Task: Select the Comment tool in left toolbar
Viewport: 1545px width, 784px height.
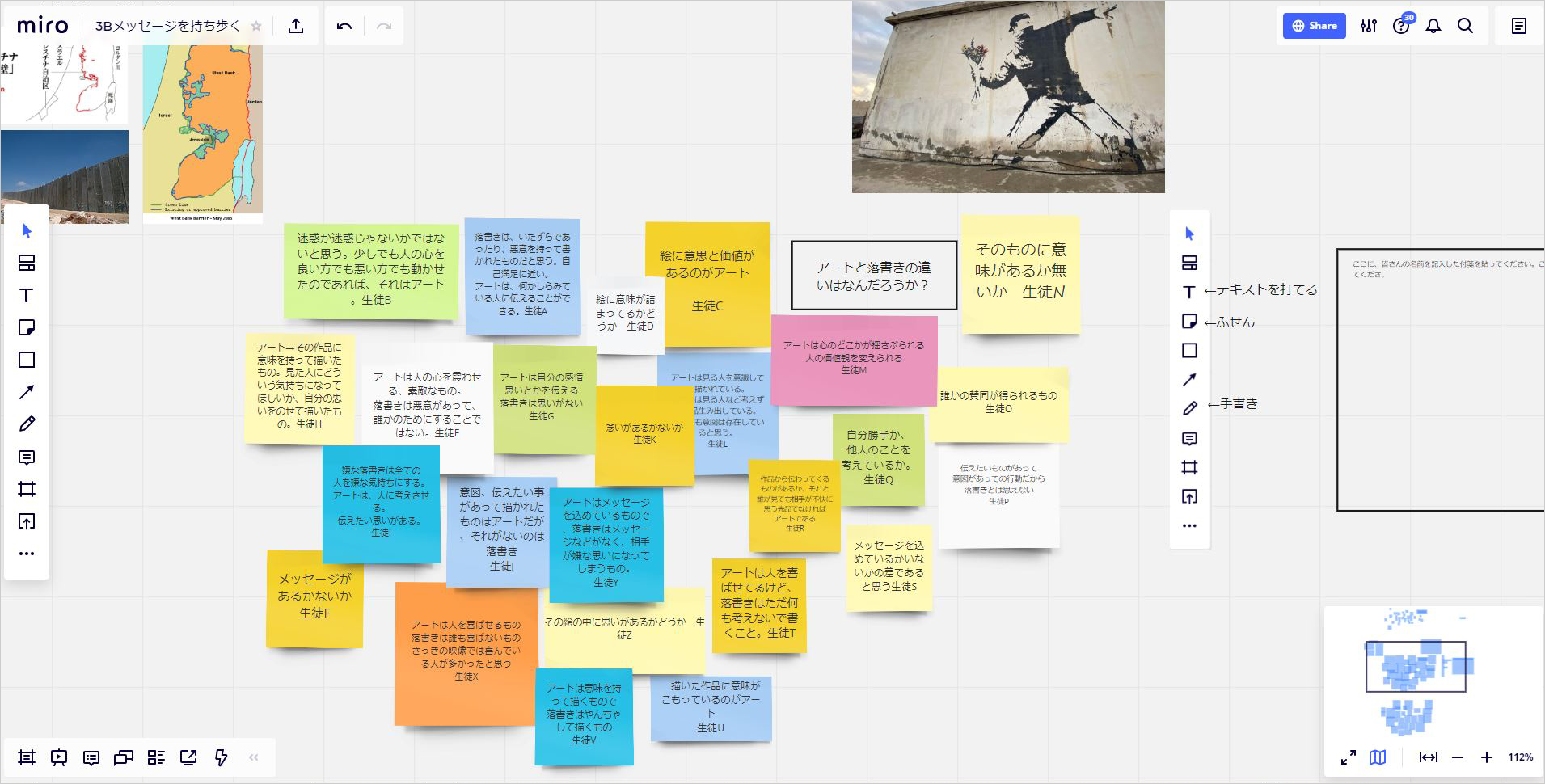Action: point(27,457)
